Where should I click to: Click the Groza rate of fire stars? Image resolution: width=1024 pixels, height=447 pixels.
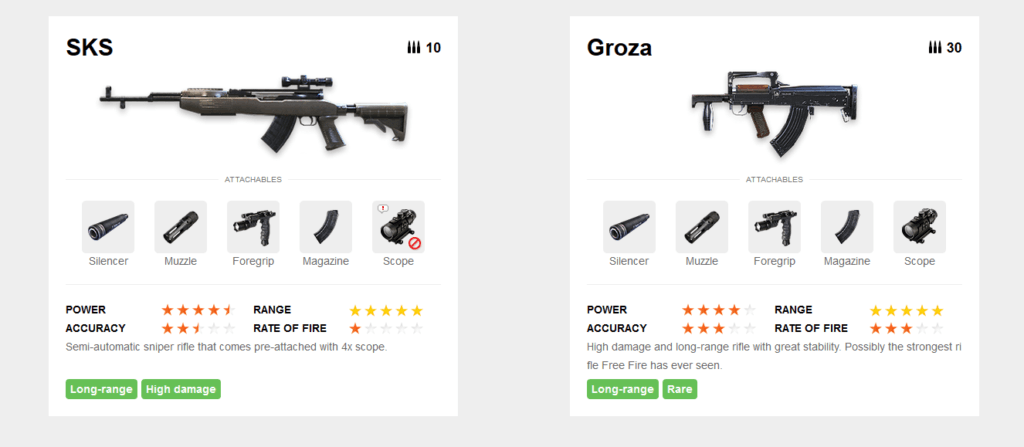(906, 328)
